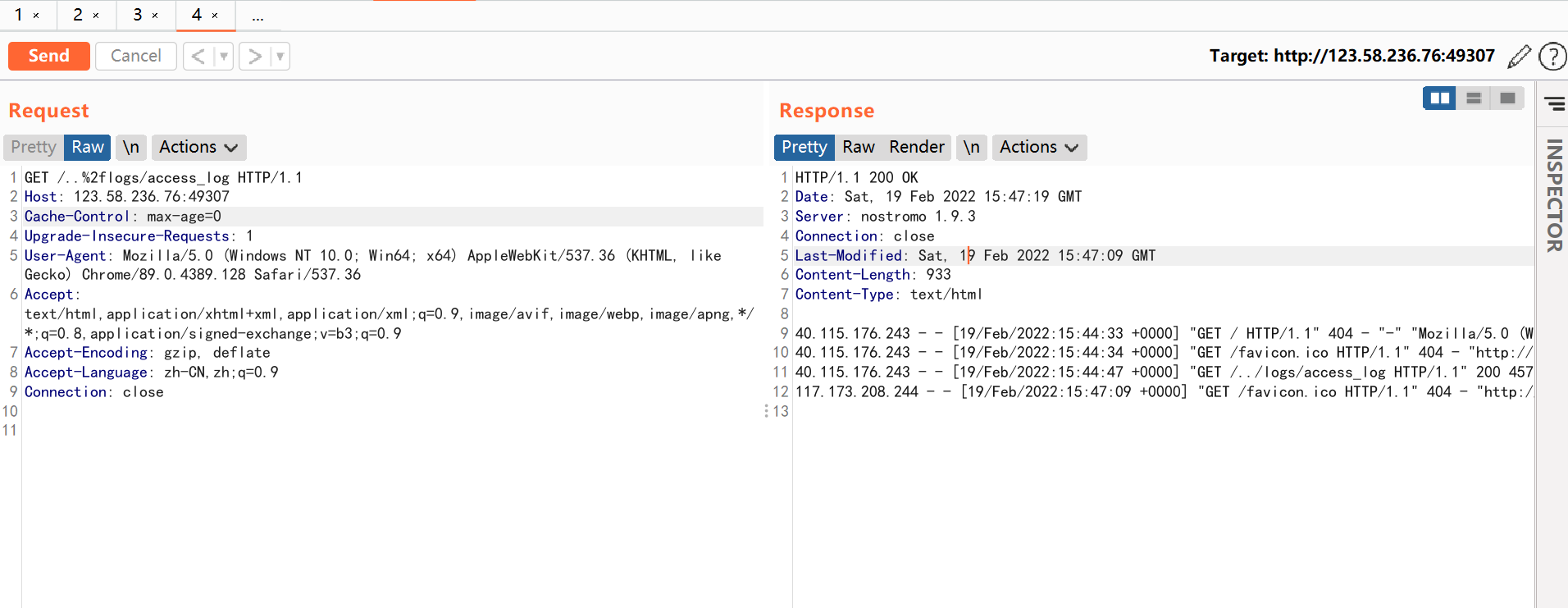Click the Accept-Language header line
1568x608 pixels.
click(152, 373)
